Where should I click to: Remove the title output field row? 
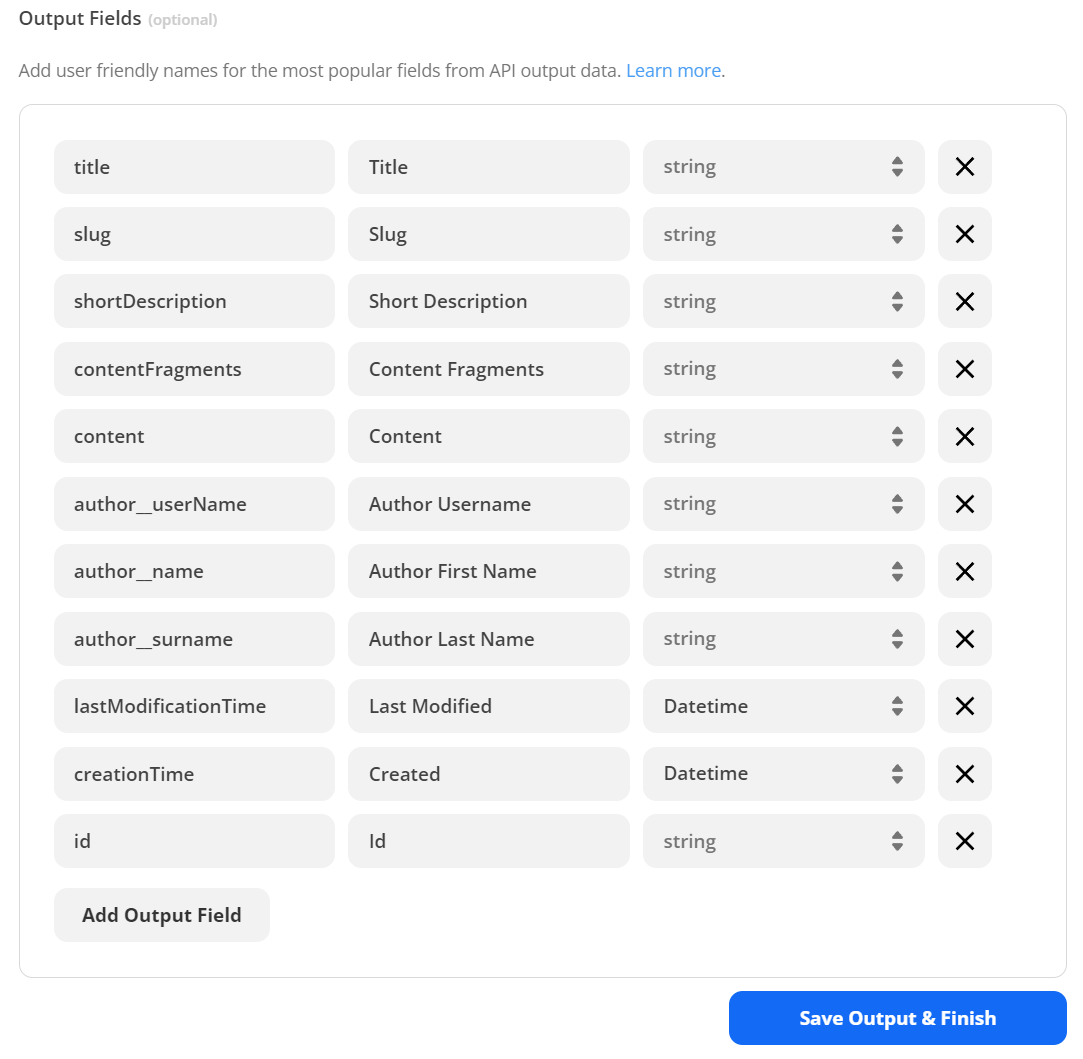tap(964, 166)
